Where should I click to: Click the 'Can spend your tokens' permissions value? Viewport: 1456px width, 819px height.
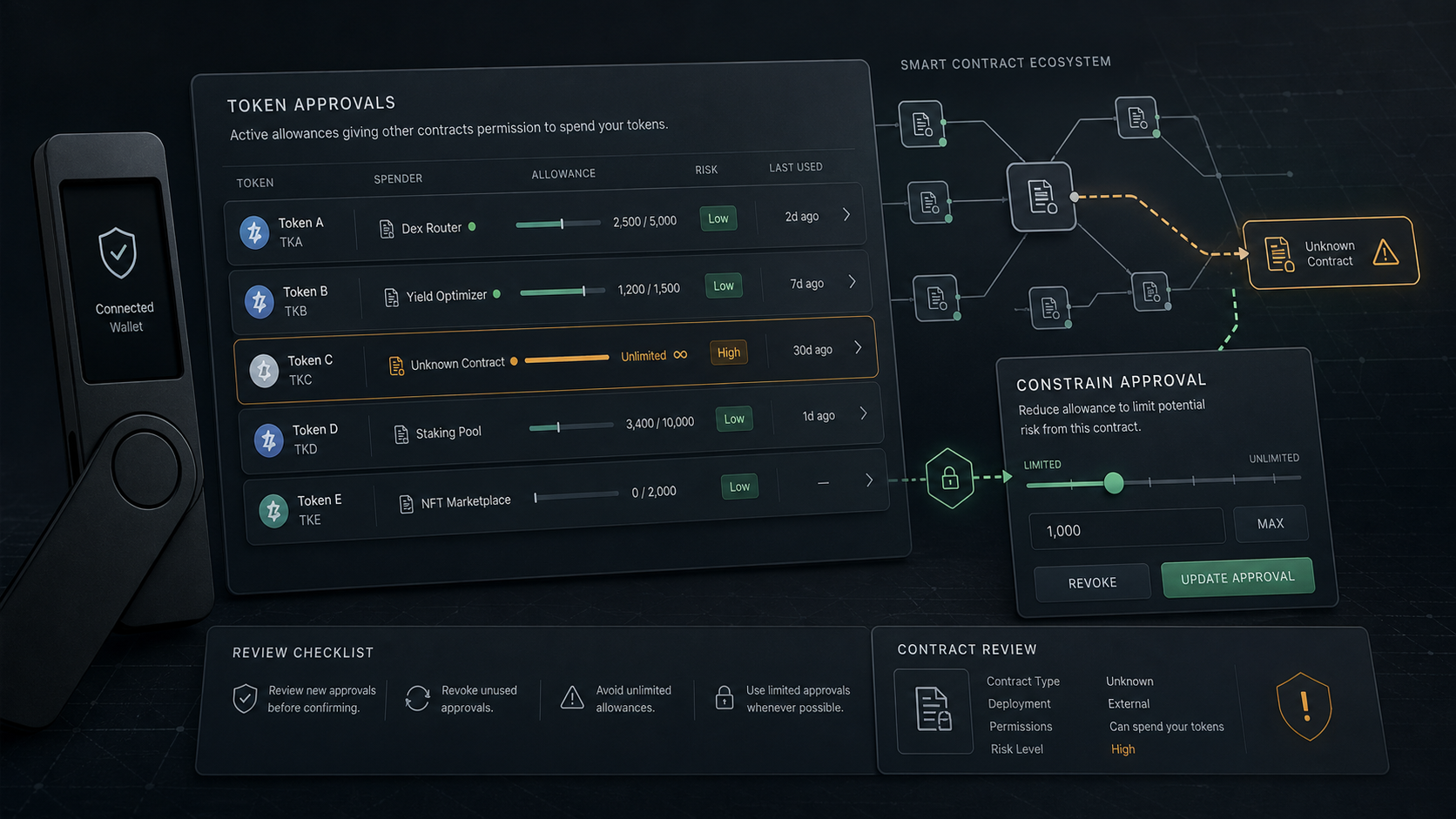(1166, 727)
